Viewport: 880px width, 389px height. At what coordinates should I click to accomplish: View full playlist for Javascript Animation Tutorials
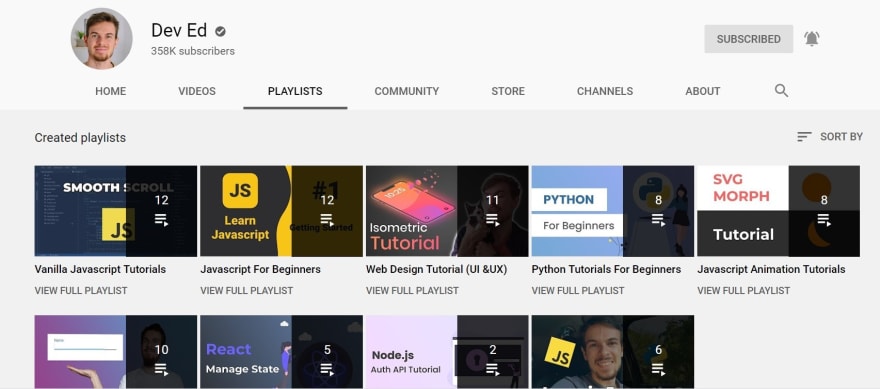pyautogui.click(x=743, y=291)
